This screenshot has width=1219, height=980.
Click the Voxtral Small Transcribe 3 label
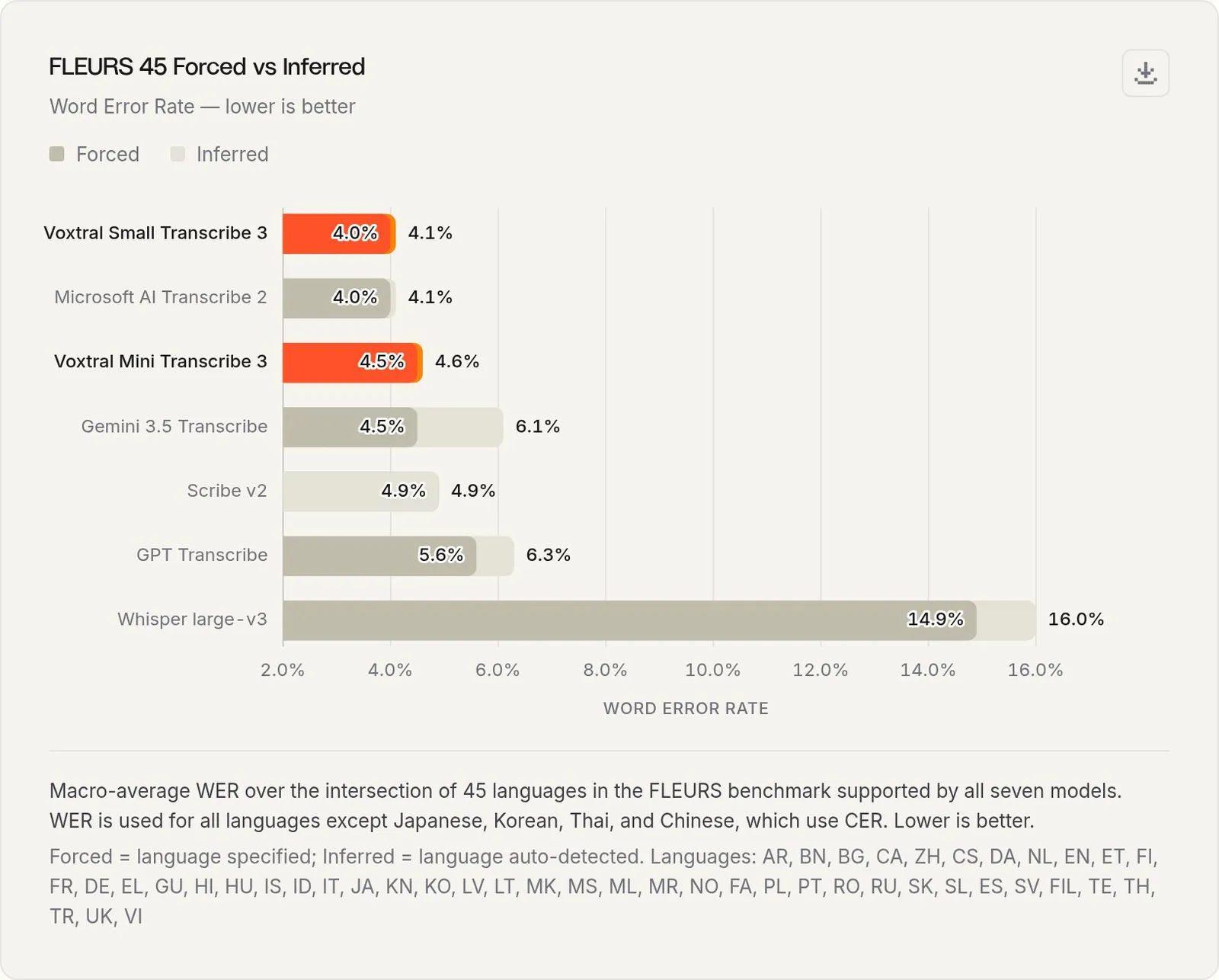pyautogui.click(x=155, y=232)
